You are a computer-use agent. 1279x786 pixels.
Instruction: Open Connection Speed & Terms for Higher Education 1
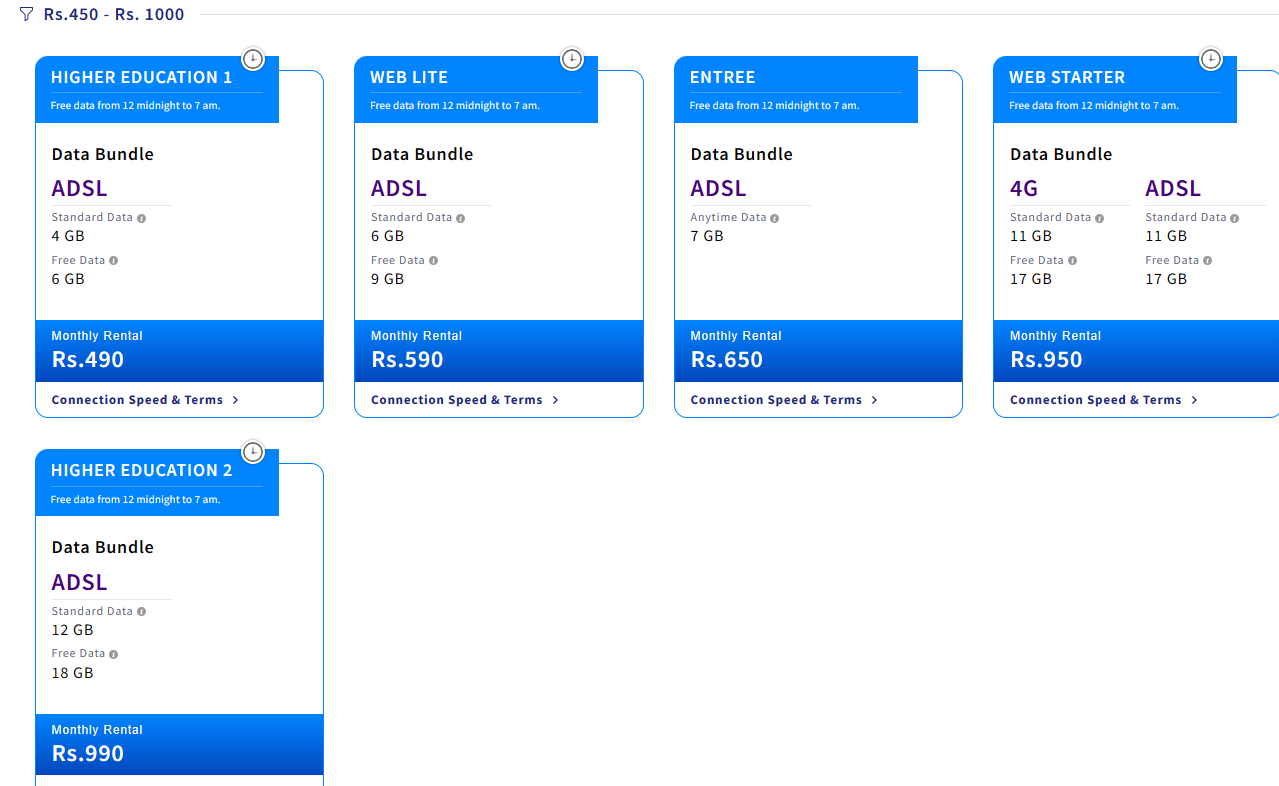pos(145,400)
